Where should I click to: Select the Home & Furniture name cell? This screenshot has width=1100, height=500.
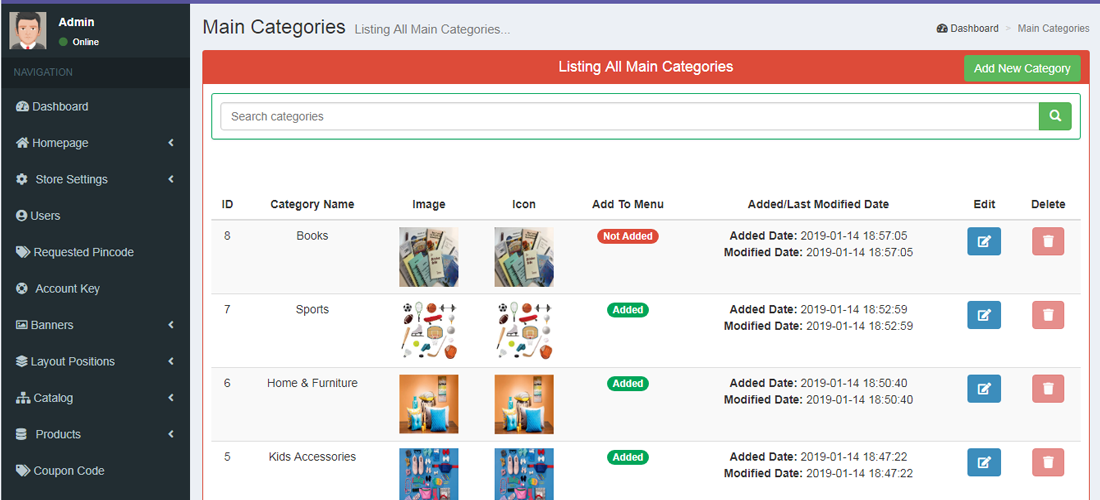coord(312,384)
